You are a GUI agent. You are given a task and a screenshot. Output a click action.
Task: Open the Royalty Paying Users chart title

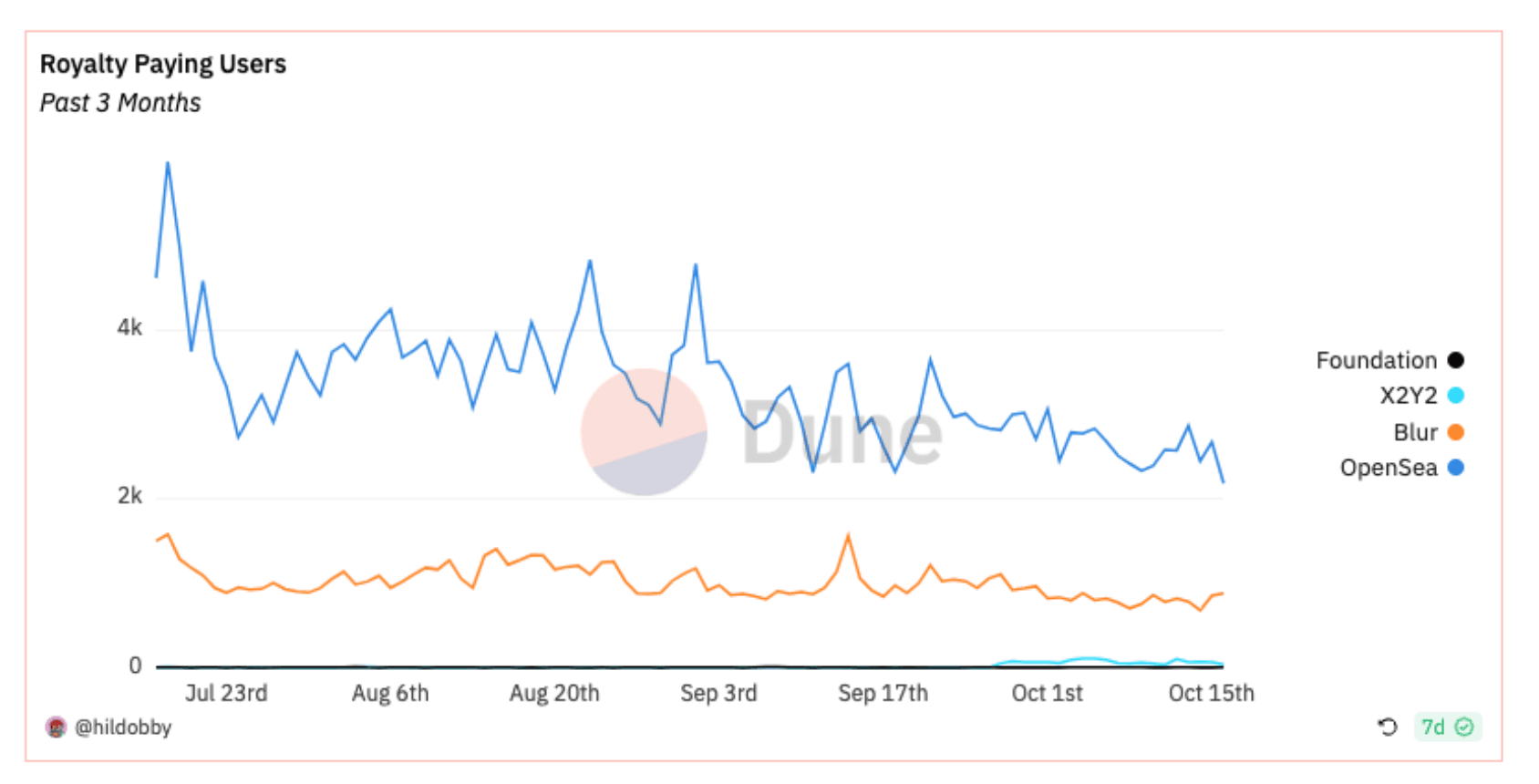163,64
